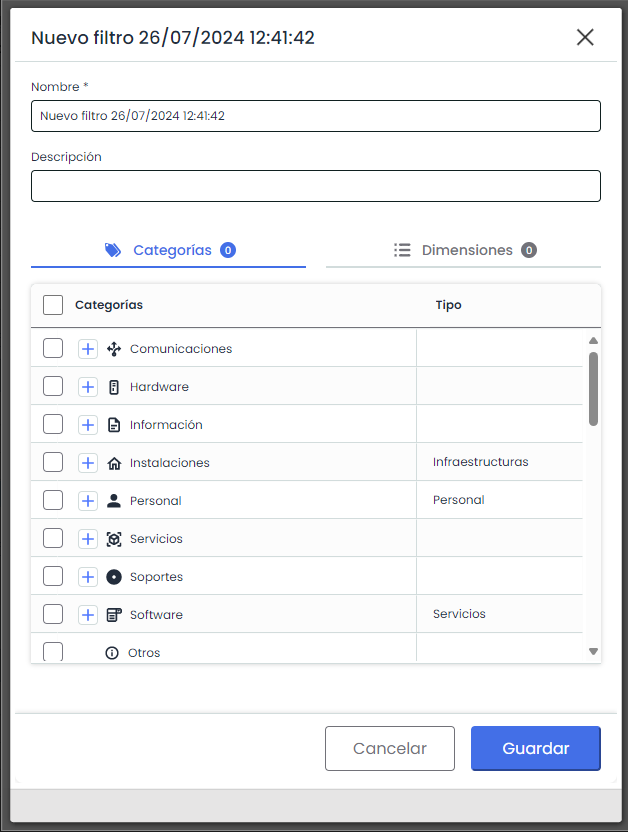The width and height of the screenshot is (628, 832).
Task: Expand the Hardware category tree
Action: [x=88, y=387]
